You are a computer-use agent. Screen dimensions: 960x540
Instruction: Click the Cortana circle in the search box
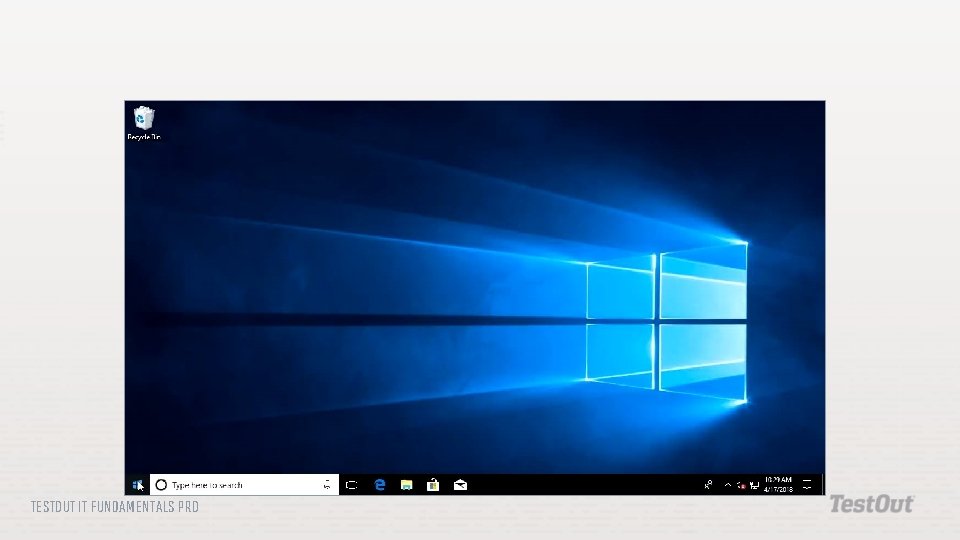click(x=161, y=485)
